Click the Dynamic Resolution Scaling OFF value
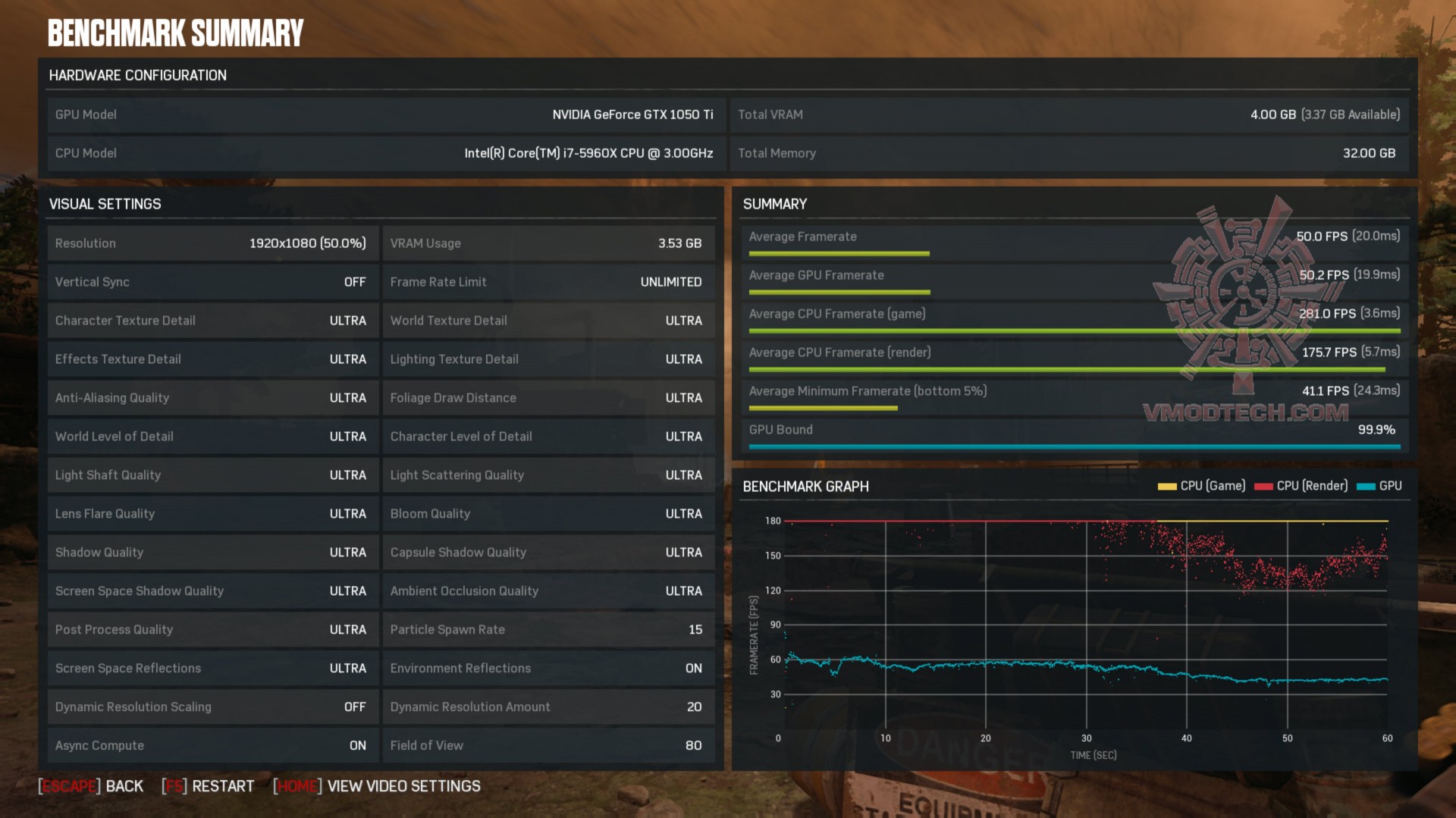Image resolution: width=1456 pixels, height=818 pixels. [355, 707]
